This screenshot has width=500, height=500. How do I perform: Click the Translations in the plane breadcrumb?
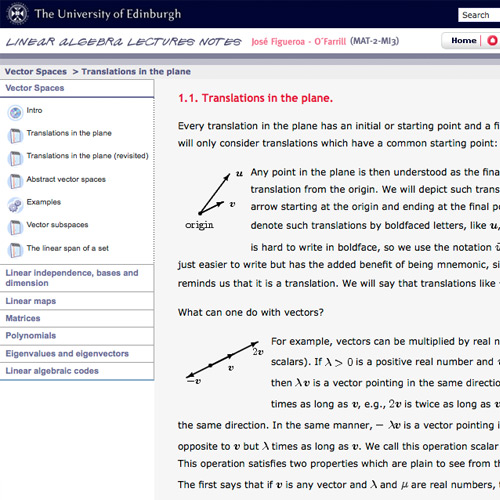tap(136, 72)
